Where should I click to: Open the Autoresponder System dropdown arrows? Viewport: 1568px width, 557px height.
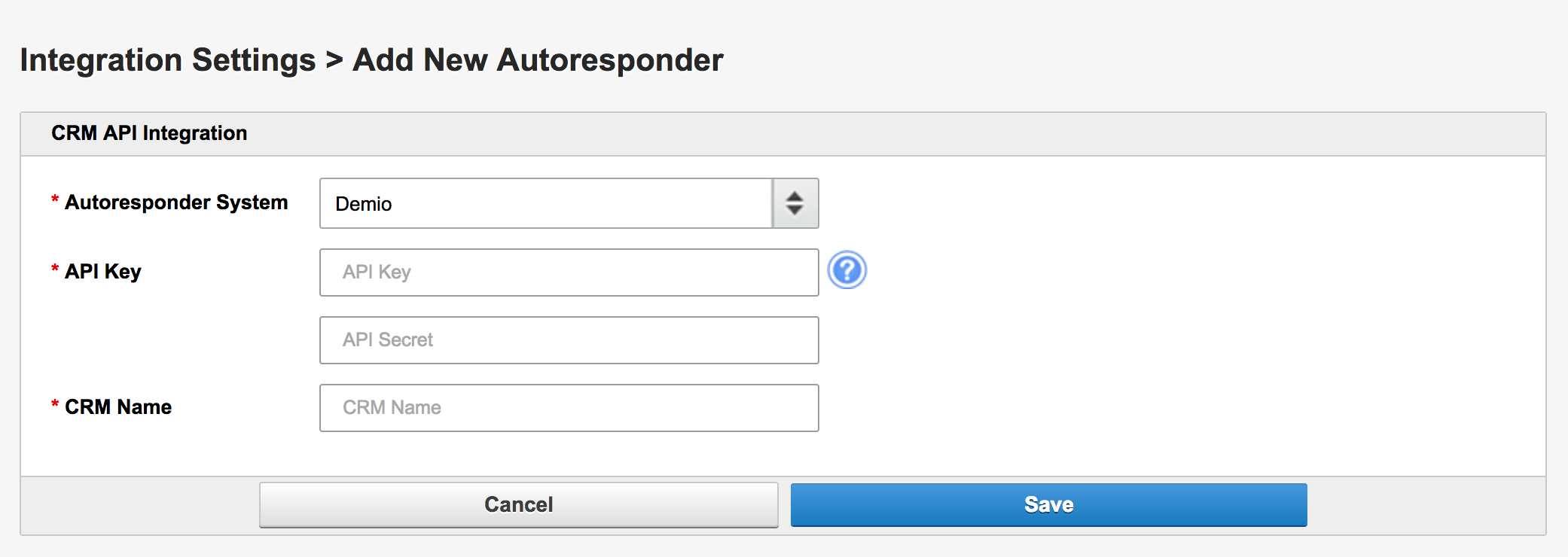click(x=795, y=203)
